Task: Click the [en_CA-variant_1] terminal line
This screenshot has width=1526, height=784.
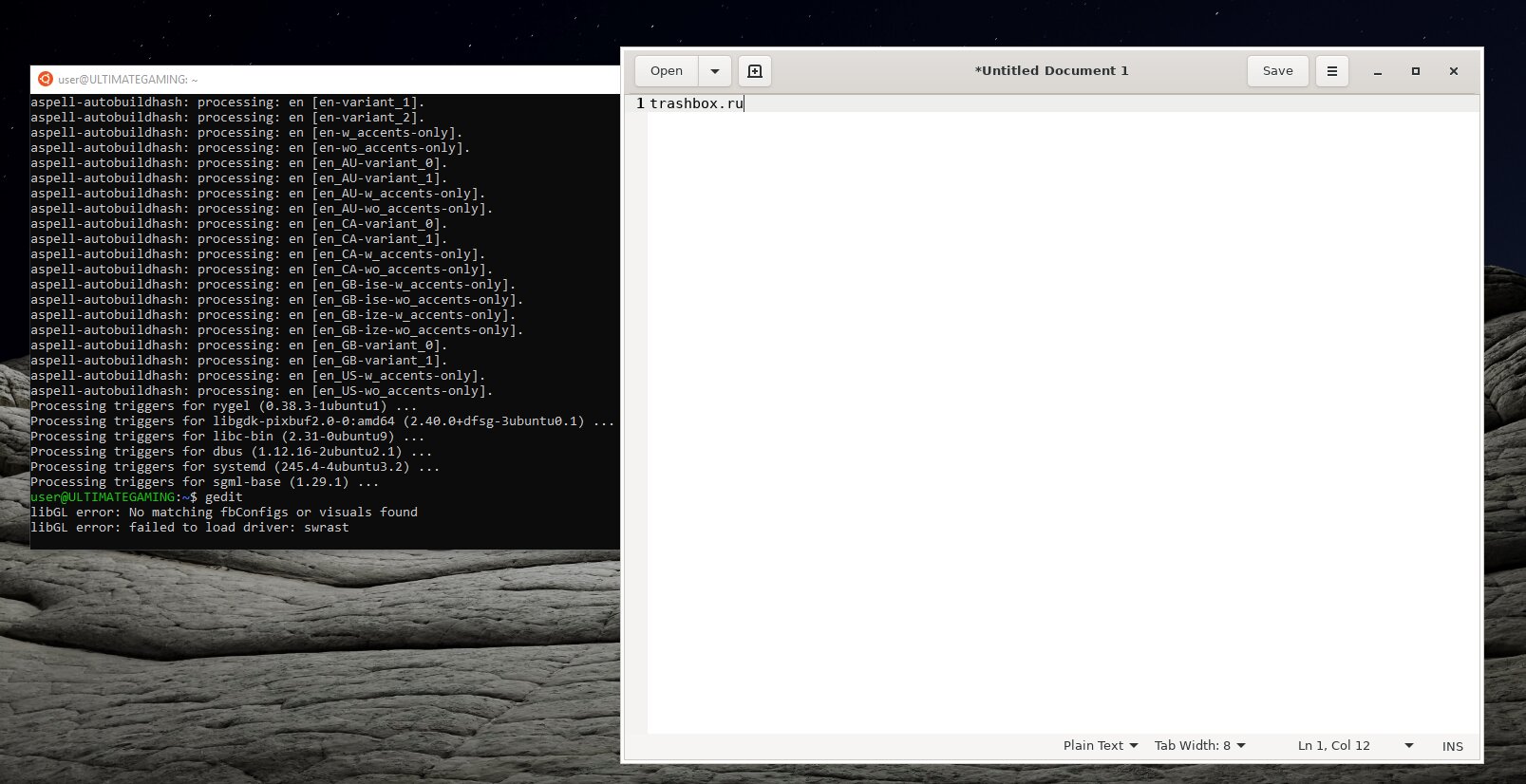Action: pyautogui.click(x=239, y=239)
